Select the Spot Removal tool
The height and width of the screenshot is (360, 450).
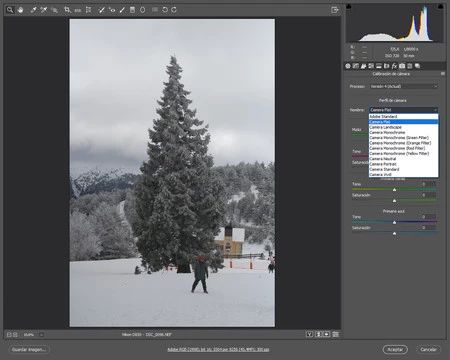(102, 10)
